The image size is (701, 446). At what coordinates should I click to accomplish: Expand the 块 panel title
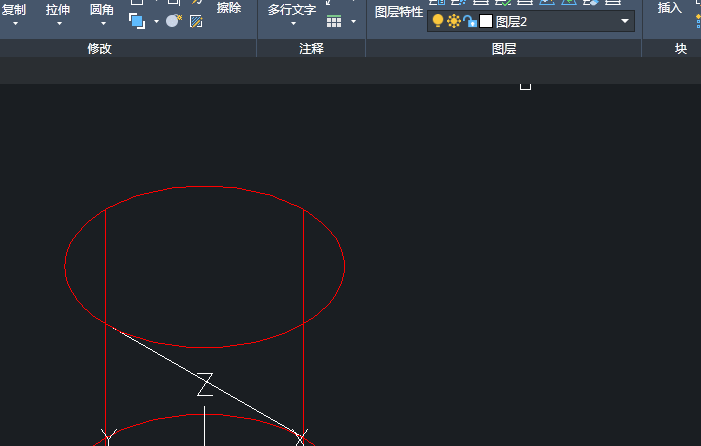681,48
